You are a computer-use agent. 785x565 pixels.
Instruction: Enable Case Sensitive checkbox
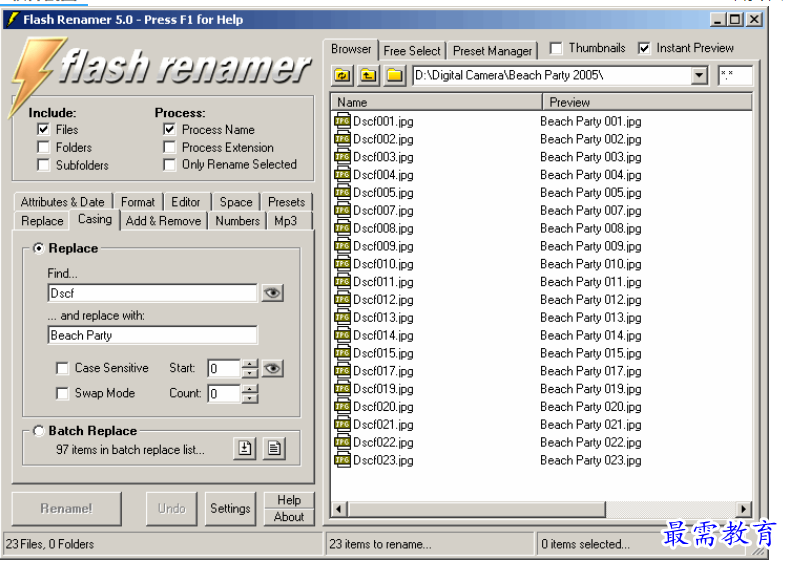(x=63, y=368)
